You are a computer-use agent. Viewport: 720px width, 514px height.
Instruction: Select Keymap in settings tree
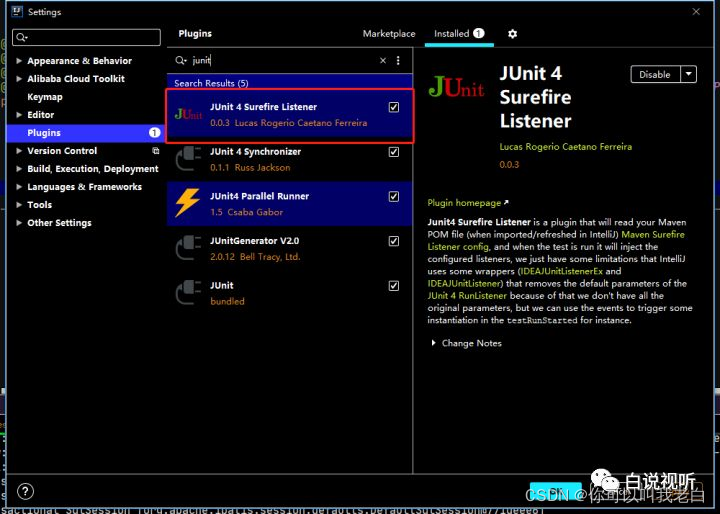pyautogui.click(x=45, y=97)
